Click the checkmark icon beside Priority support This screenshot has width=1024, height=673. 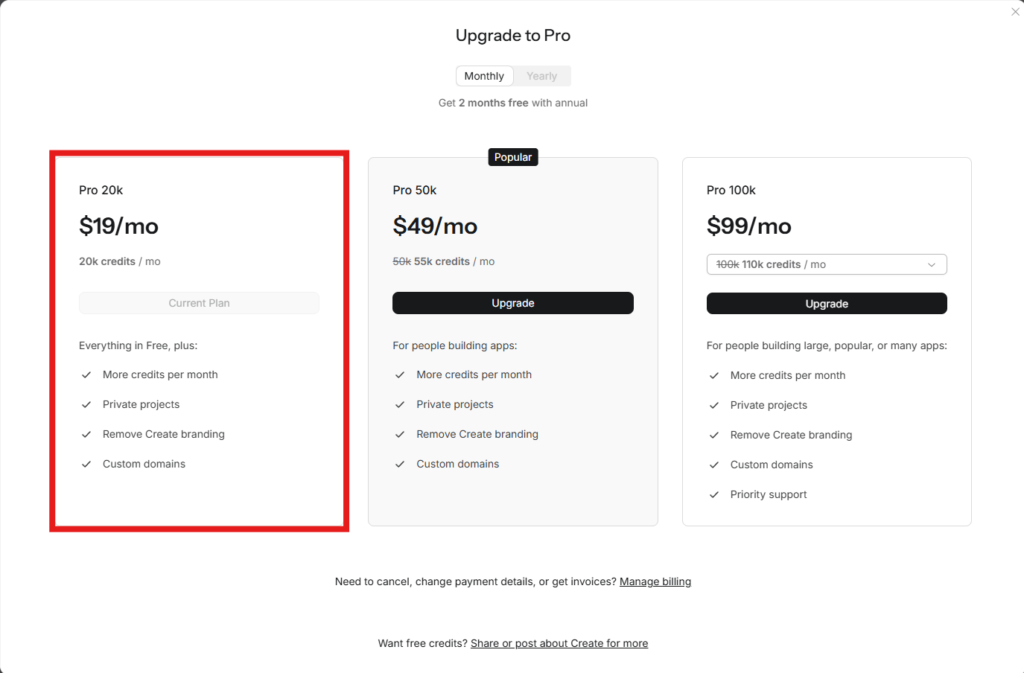714,494
